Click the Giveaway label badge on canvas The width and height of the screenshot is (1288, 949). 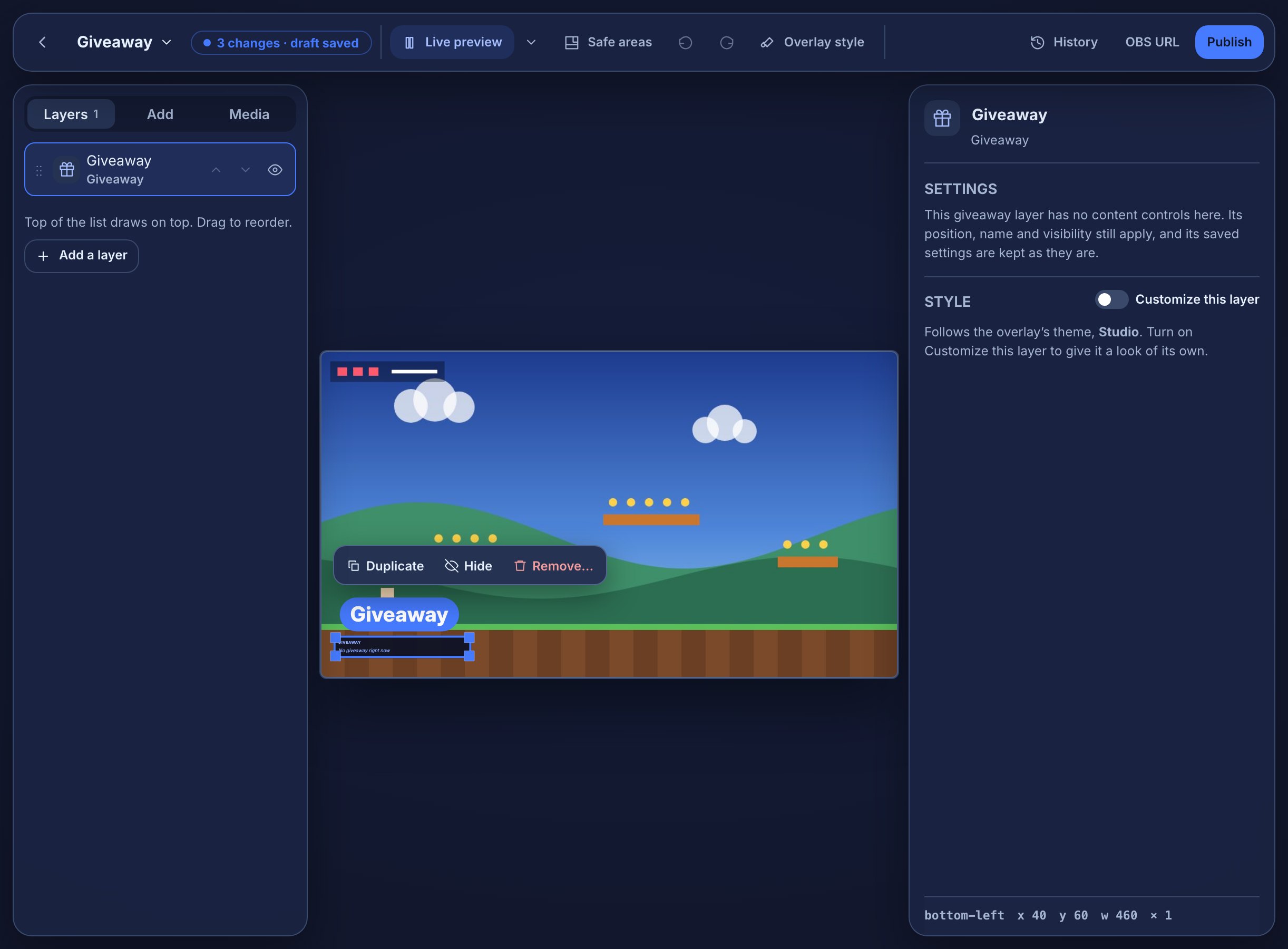pos(399,615)
